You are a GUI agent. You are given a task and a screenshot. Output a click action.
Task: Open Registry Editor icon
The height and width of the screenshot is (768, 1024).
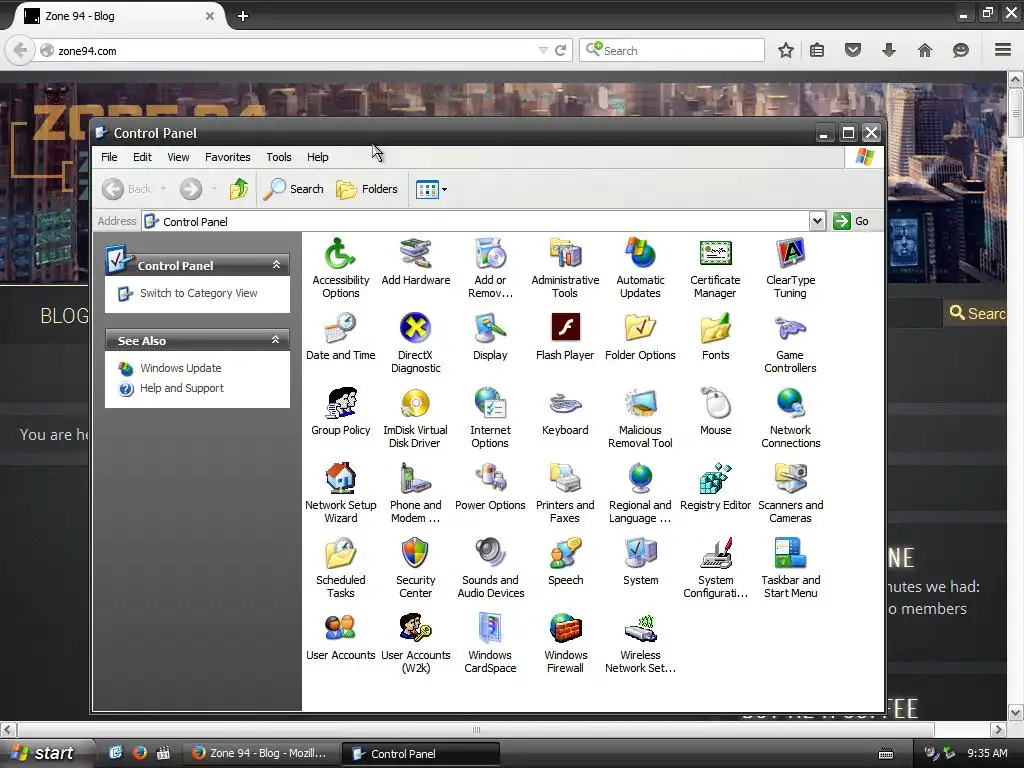pos(715,487)
